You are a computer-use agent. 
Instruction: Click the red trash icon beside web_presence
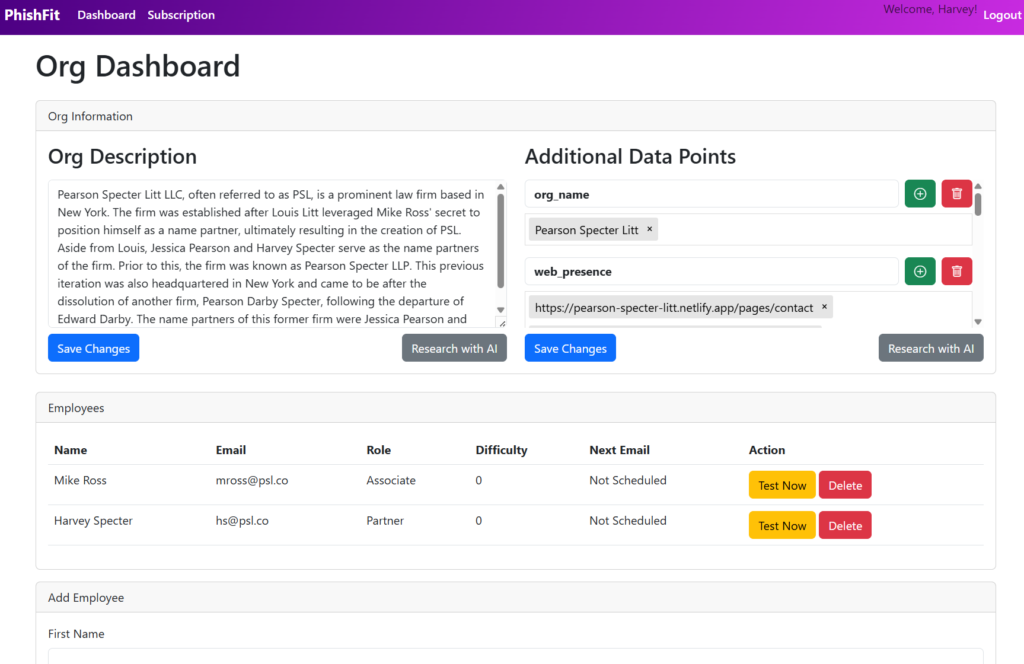coord(956,271)
